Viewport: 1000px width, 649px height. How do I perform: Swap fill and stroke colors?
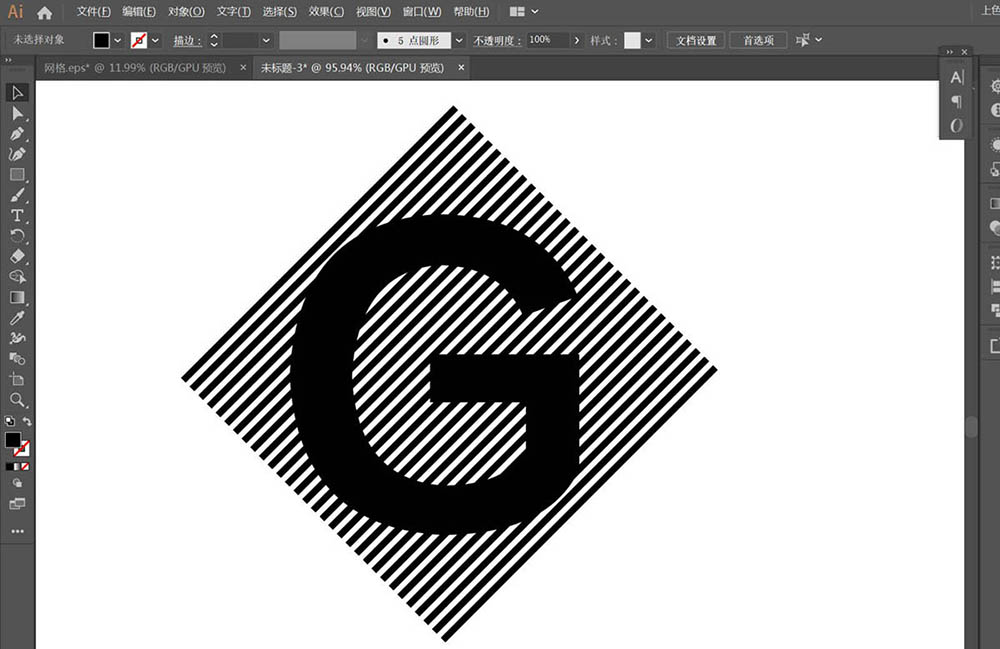pos(27,421)
